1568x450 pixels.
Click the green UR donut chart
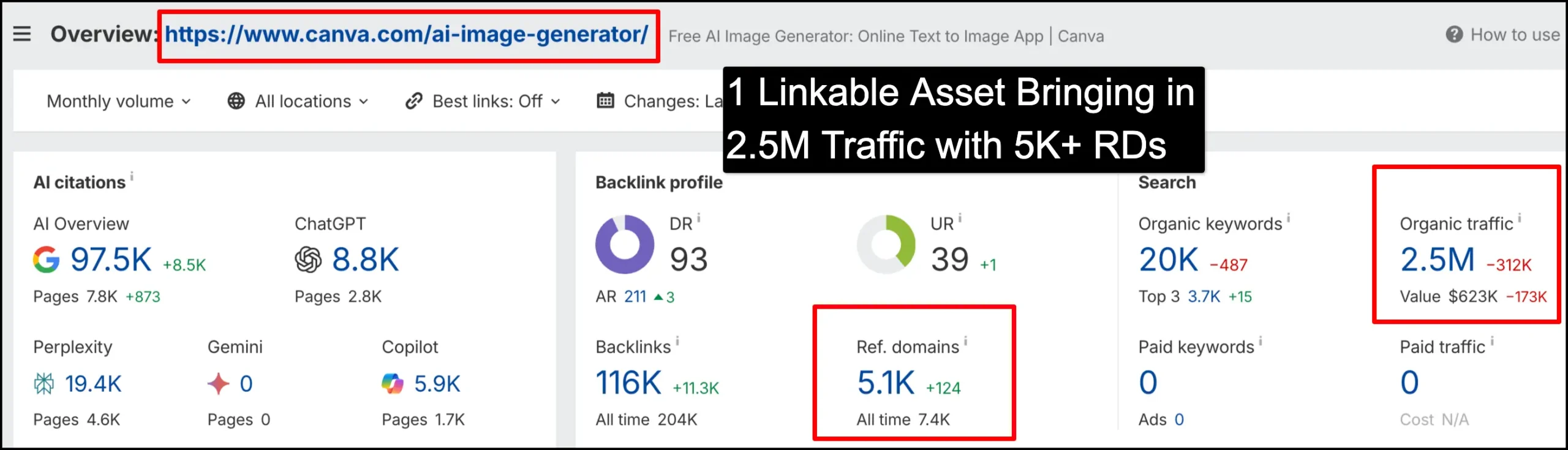coord(886,244)
